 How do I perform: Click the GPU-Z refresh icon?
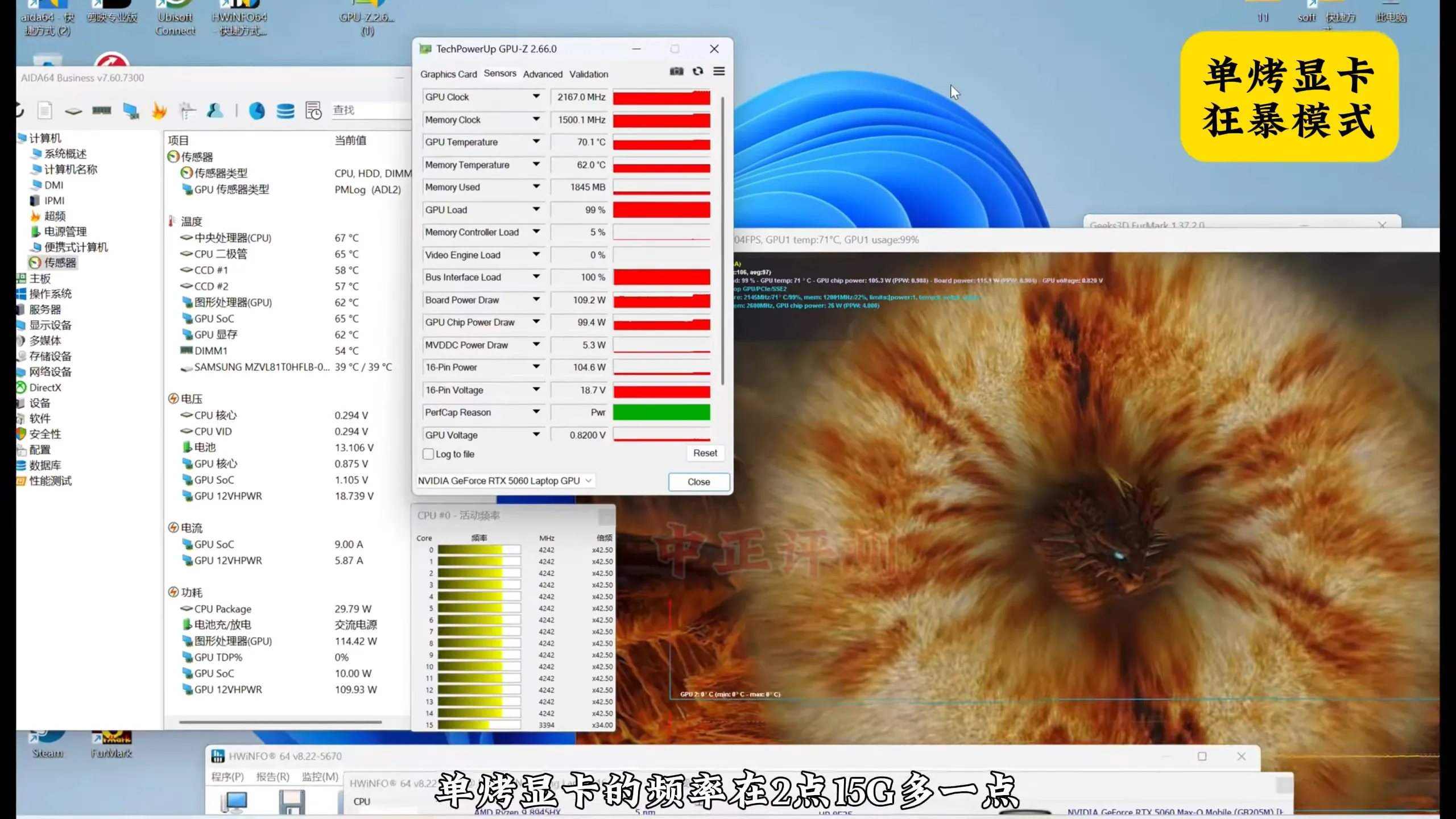[698, 71]
